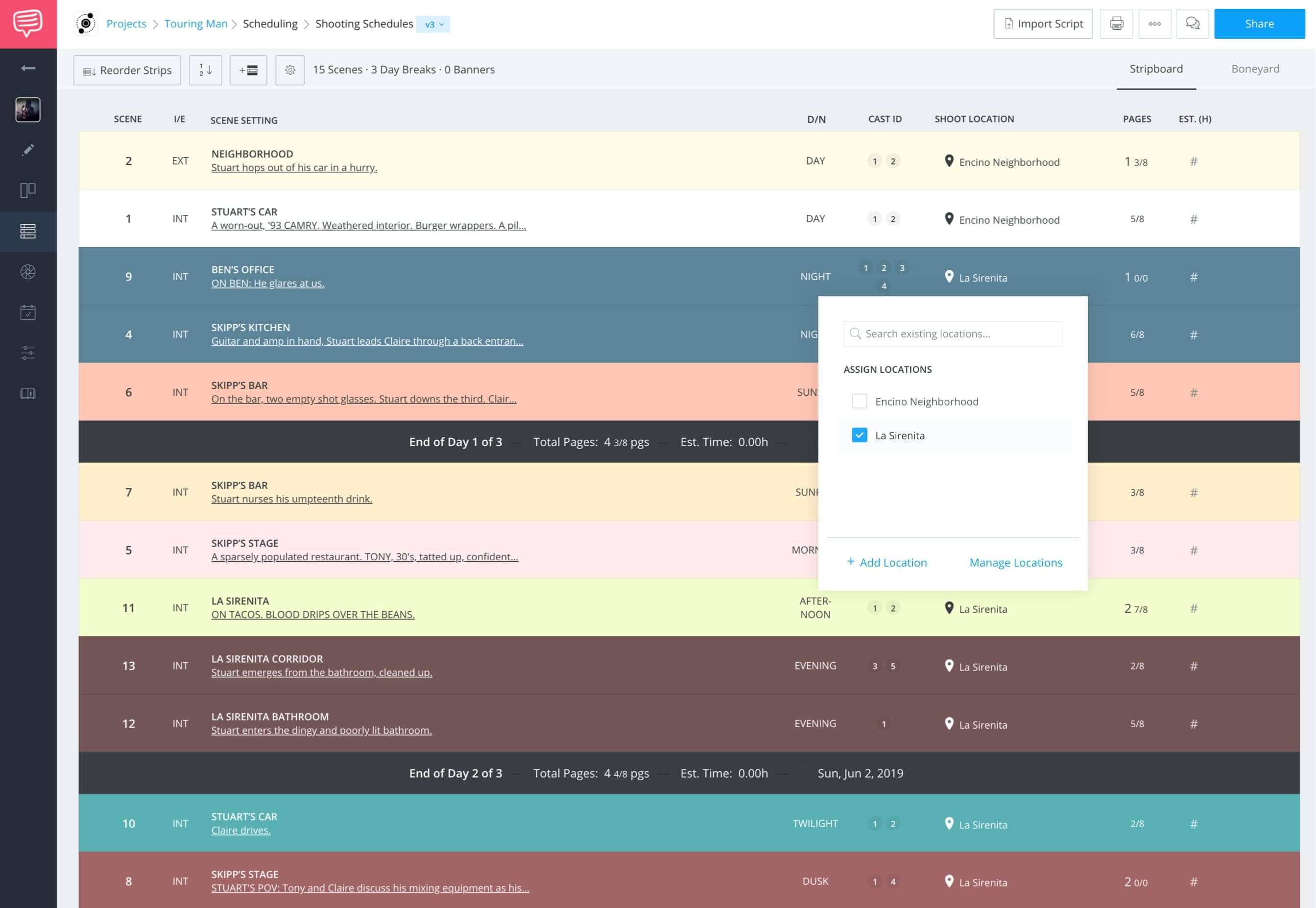Click the comments/chat icon in top bar
This screenshot has height=908, width=1316.
point(1193,23)
